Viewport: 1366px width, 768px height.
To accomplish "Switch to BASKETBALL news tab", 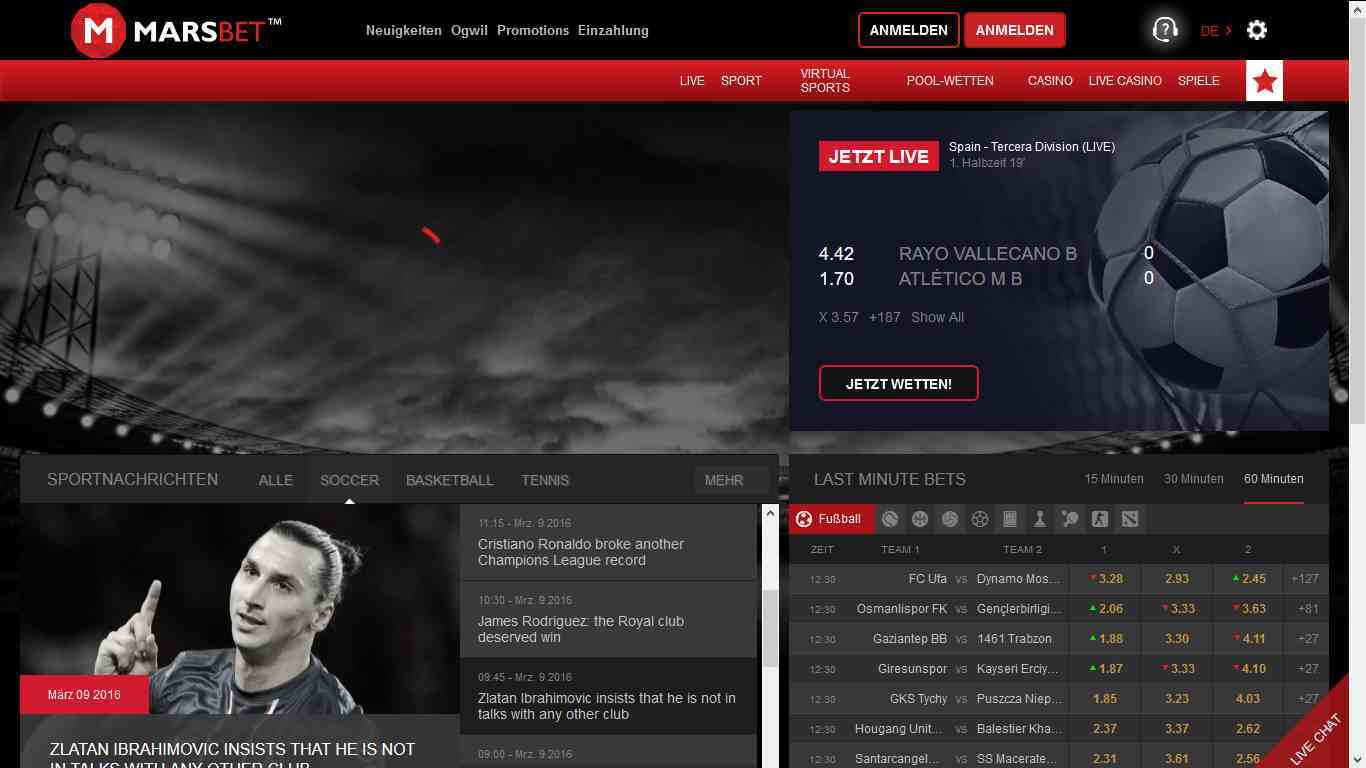I will [450, 480].
